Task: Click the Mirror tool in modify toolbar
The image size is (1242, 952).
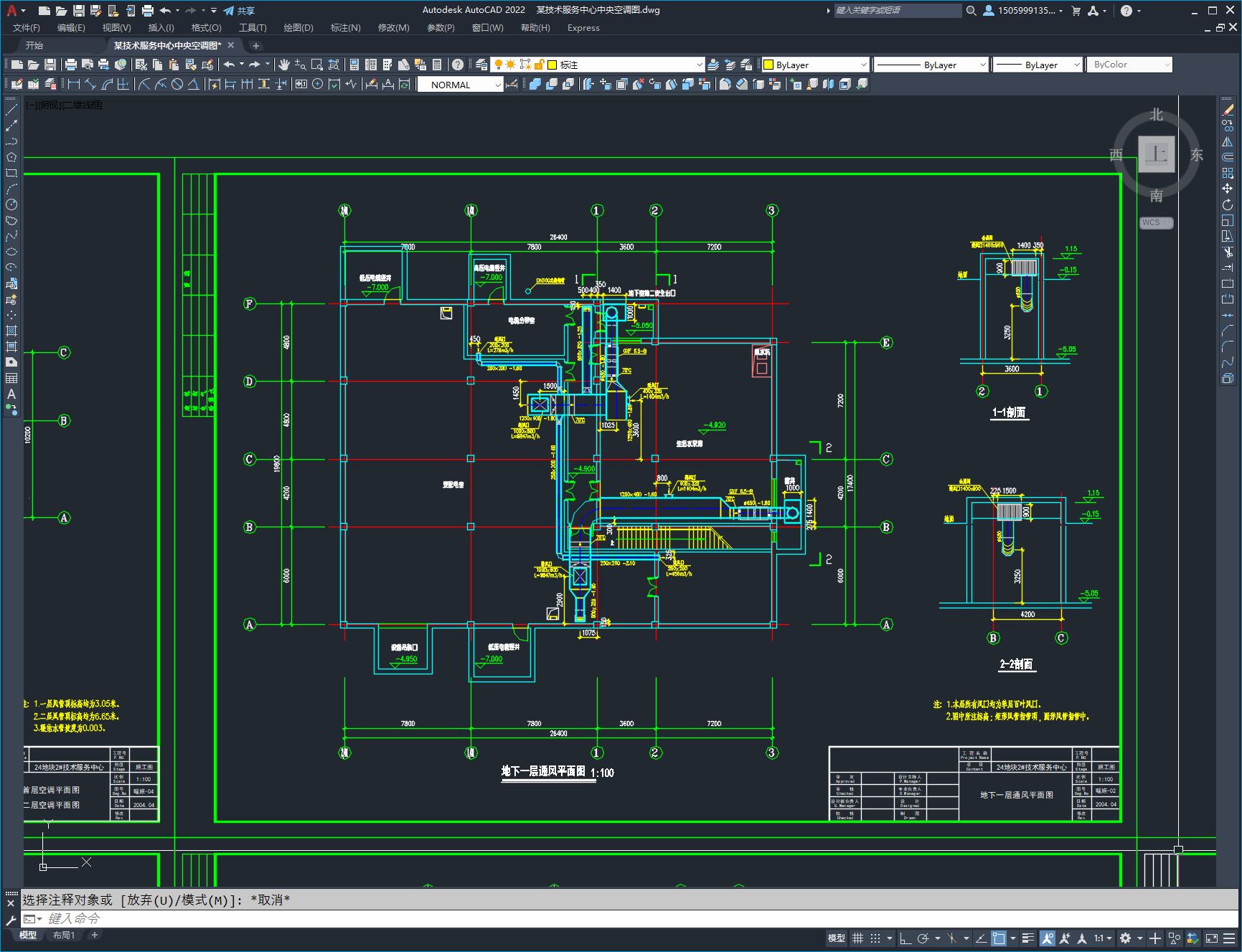Action: tap(1228, 141)
